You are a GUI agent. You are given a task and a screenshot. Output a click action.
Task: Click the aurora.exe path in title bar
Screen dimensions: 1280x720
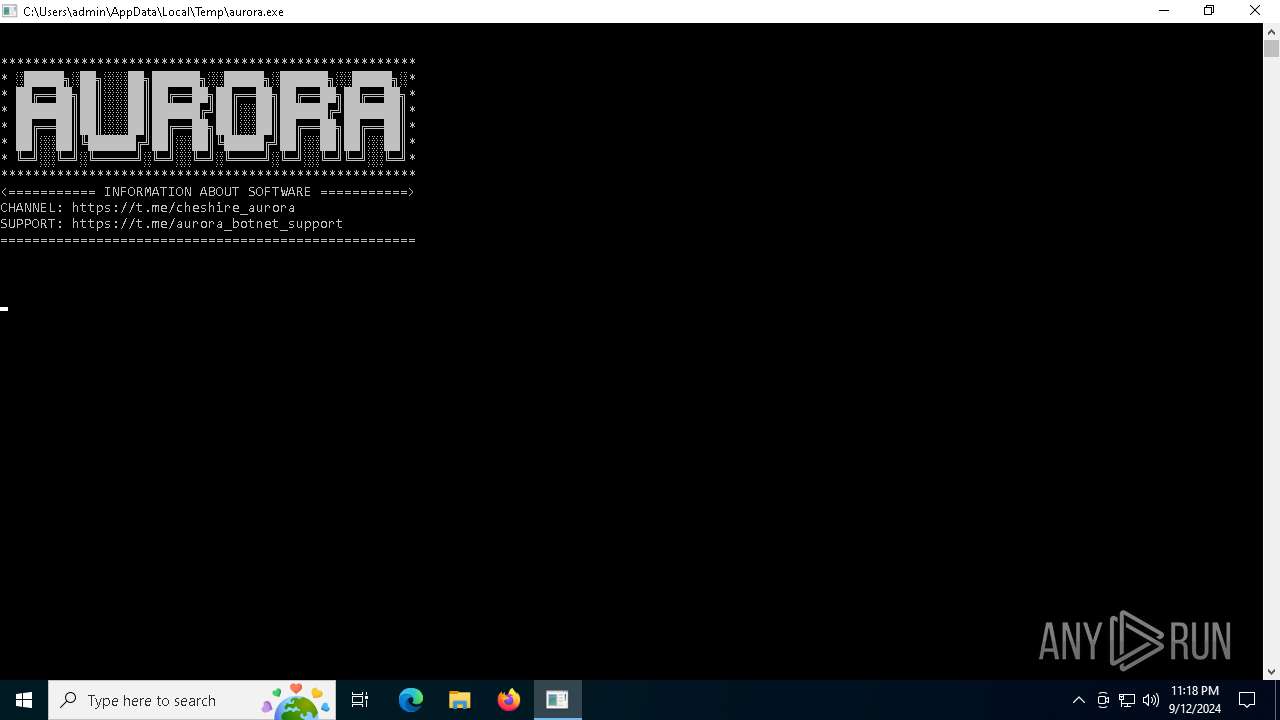pos(154,12)
